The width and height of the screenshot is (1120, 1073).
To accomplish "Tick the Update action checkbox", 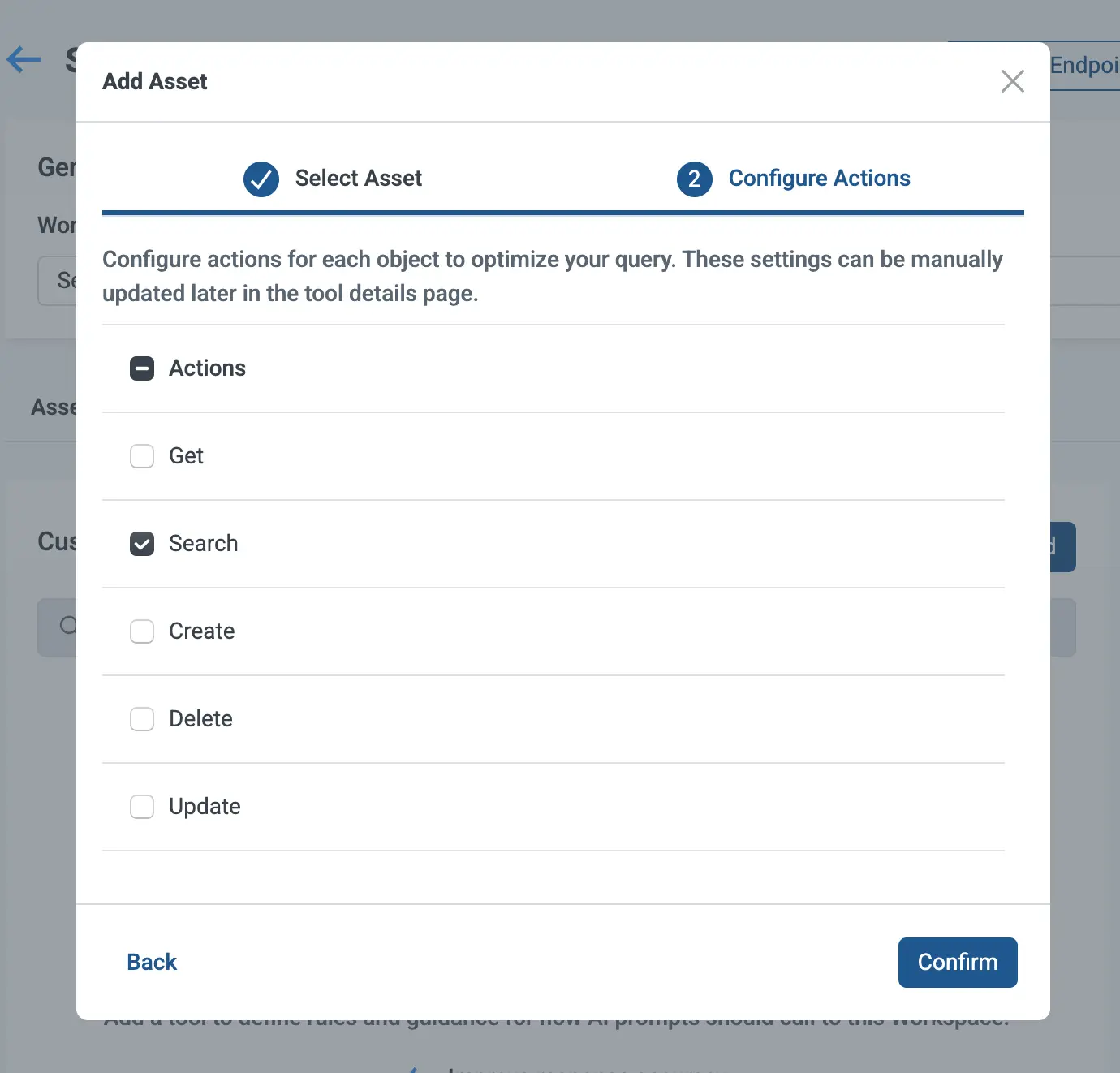I will point(142,807).
